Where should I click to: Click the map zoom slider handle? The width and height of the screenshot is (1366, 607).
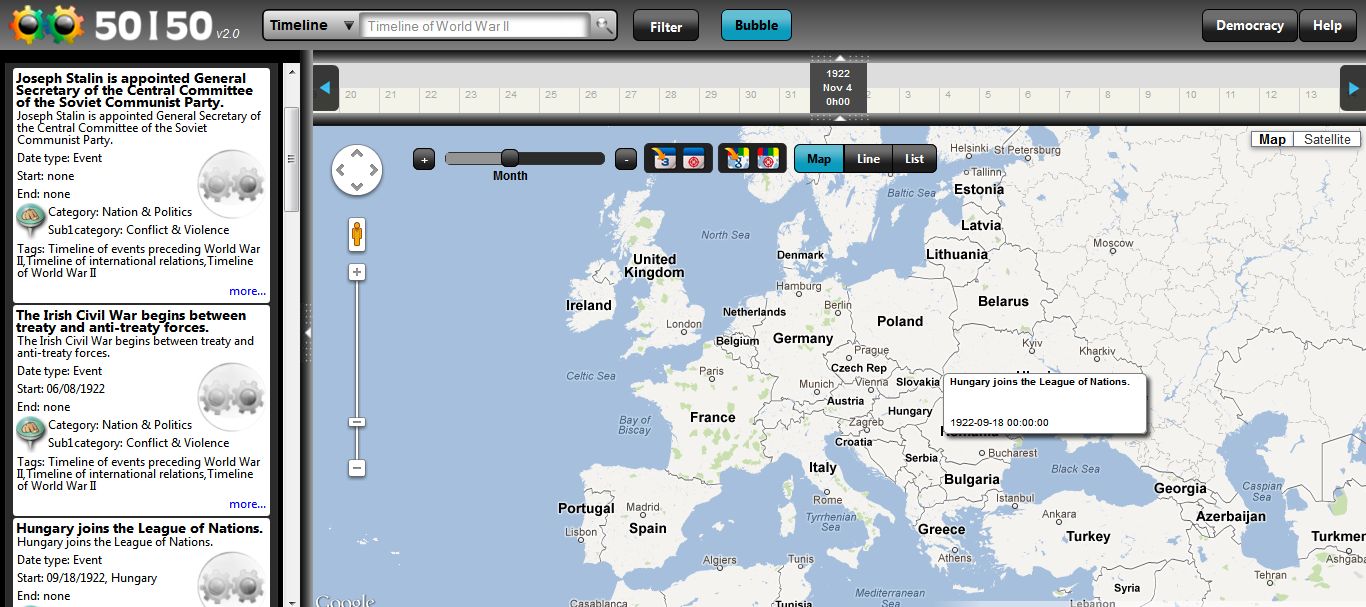tap(357, 422)
